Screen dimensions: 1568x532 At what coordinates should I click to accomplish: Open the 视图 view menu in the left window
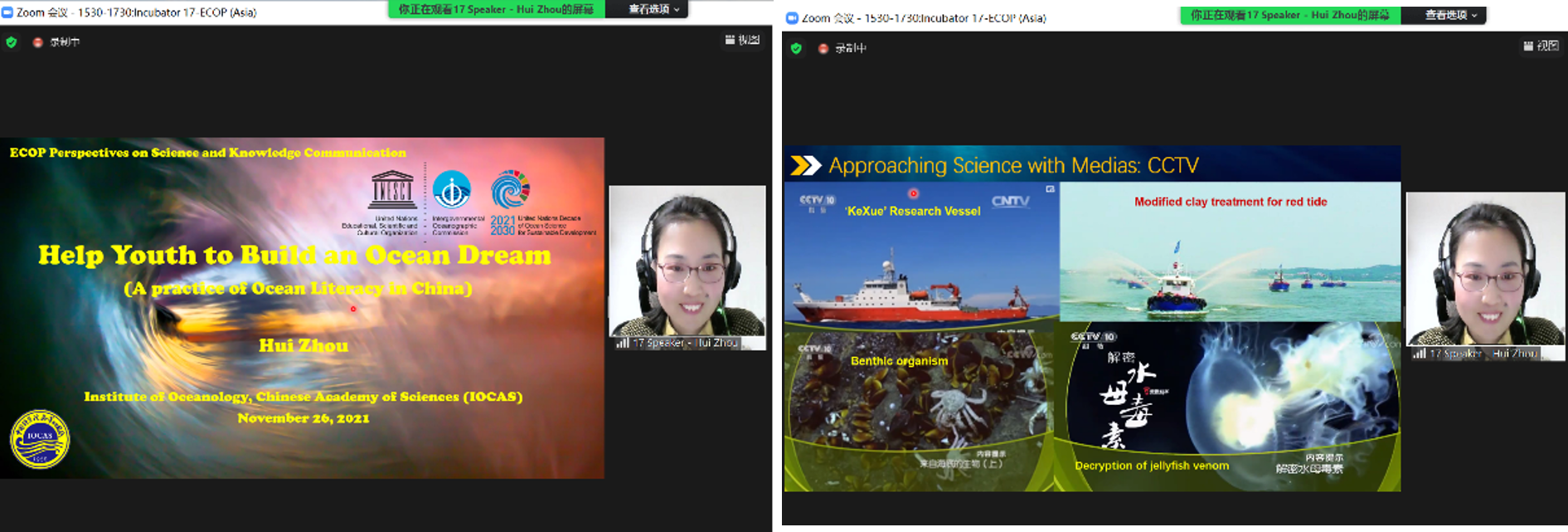point(742,40)
